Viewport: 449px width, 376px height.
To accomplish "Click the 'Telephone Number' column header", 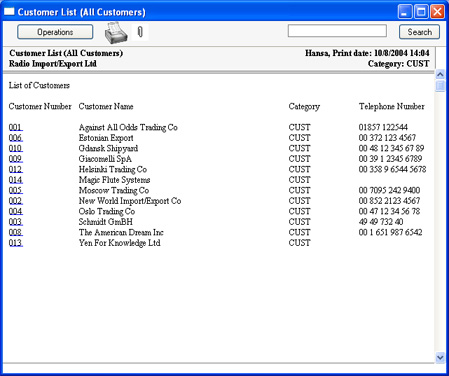I will [x=392, y=106].
